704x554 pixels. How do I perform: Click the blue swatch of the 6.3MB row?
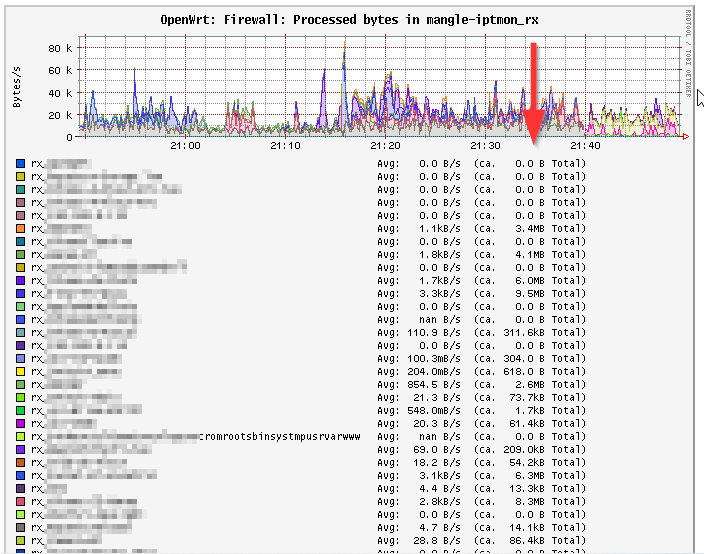click(20, 476)
